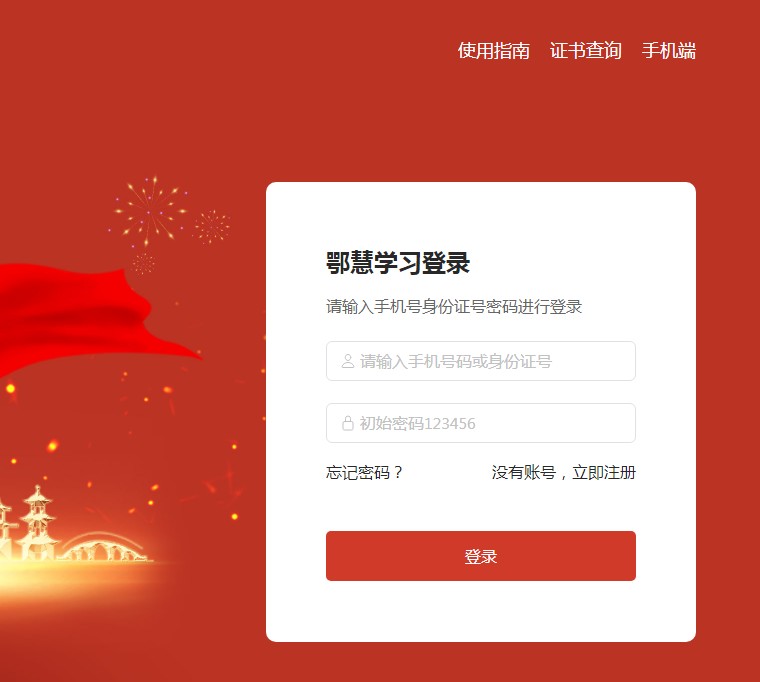
Task: Focus the 请输入手机号码或身份证号 input box
Action: click(x=480, y=361)
